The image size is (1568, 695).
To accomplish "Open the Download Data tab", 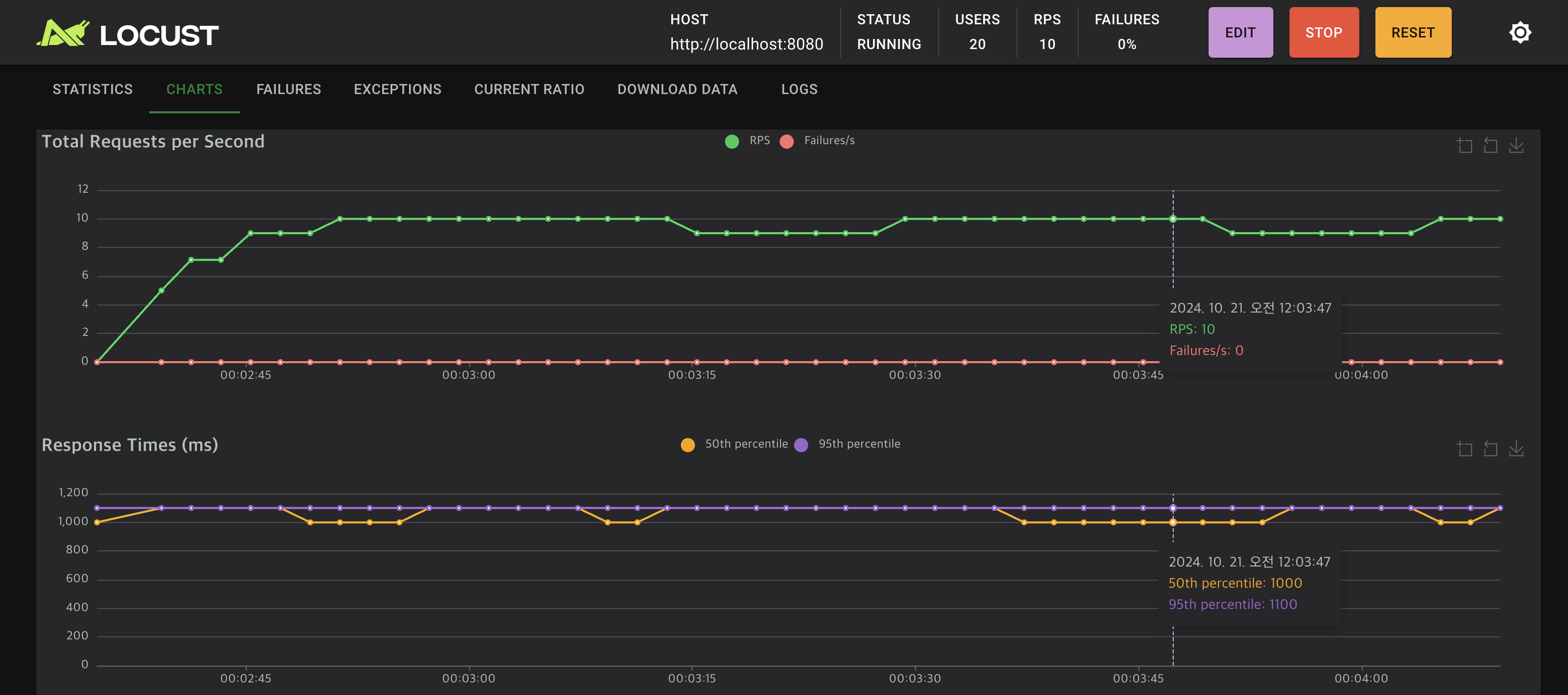I will 677,90.
